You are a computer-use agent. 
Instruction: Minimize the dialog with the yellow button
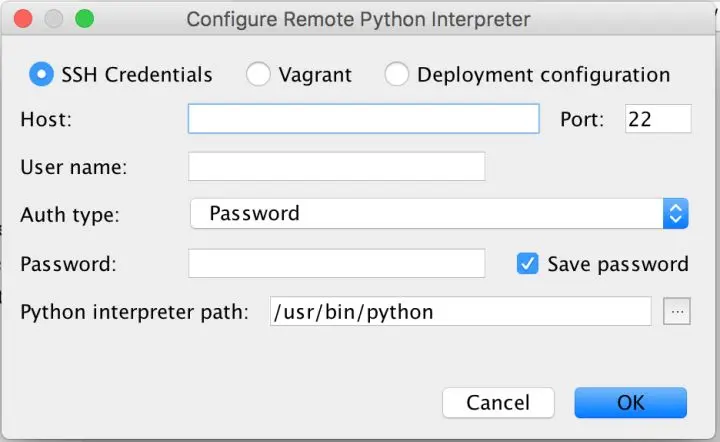point(53,19)
